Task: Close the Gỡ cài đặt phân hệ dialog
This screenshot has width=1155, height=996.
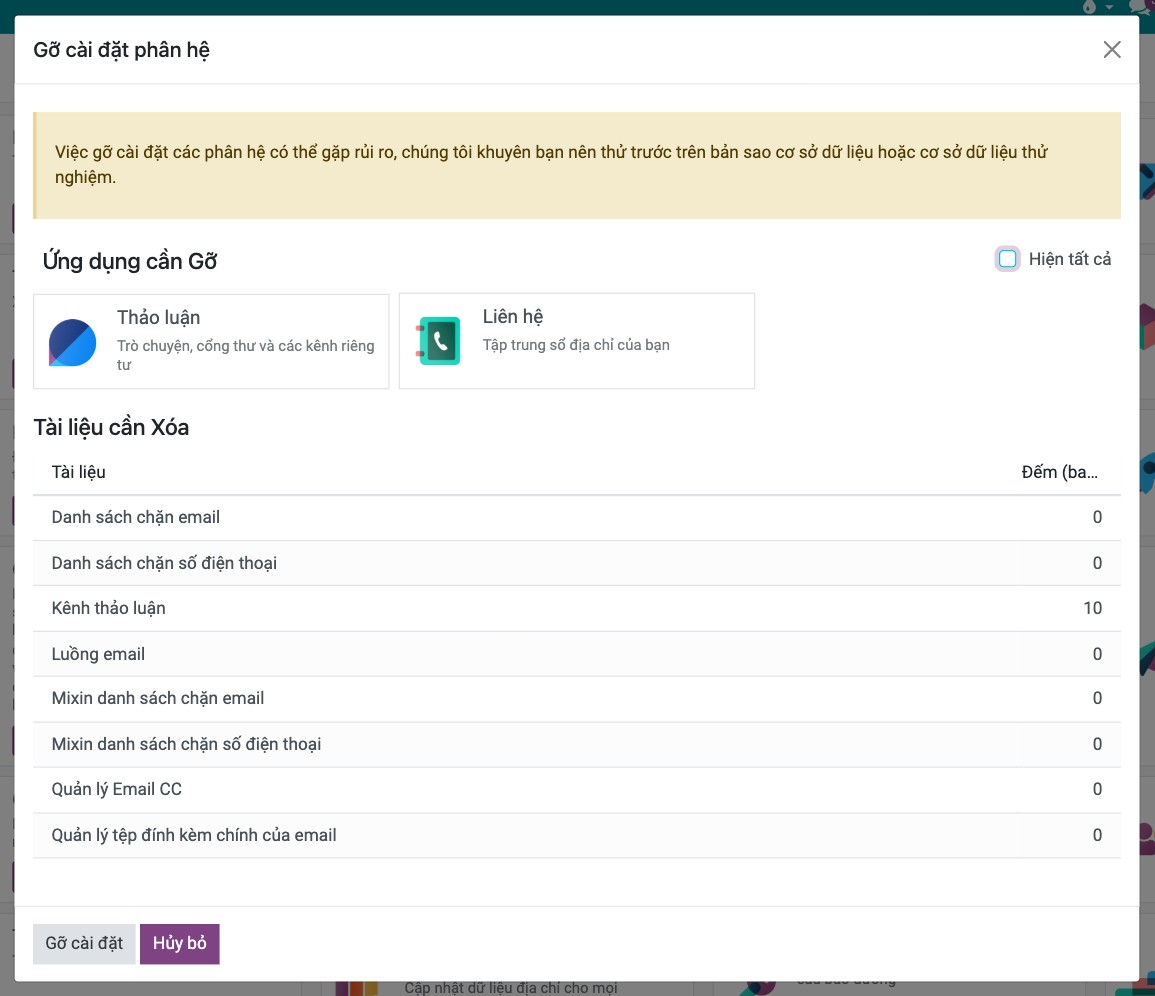Action: 1112,49
